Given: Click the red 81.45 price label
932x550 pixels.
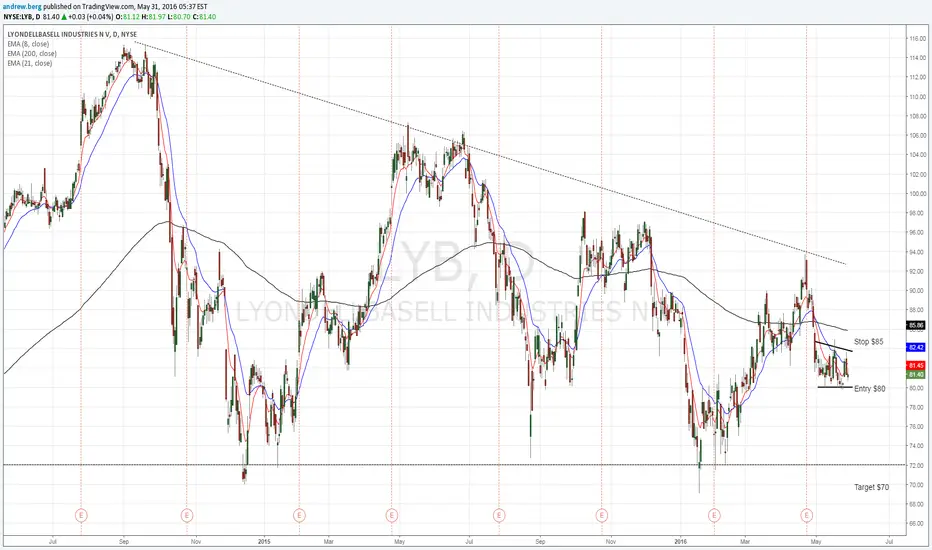Looking at the screenshot, I should (x=916, y=365).
